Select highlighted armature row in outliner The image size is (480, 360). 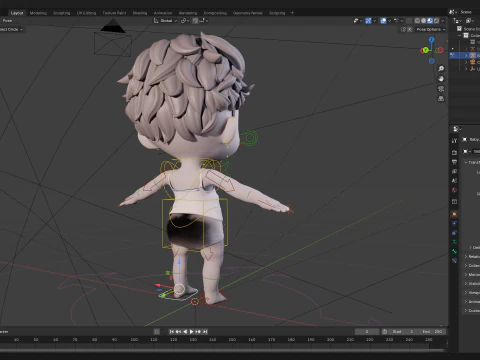click(465, 55)
